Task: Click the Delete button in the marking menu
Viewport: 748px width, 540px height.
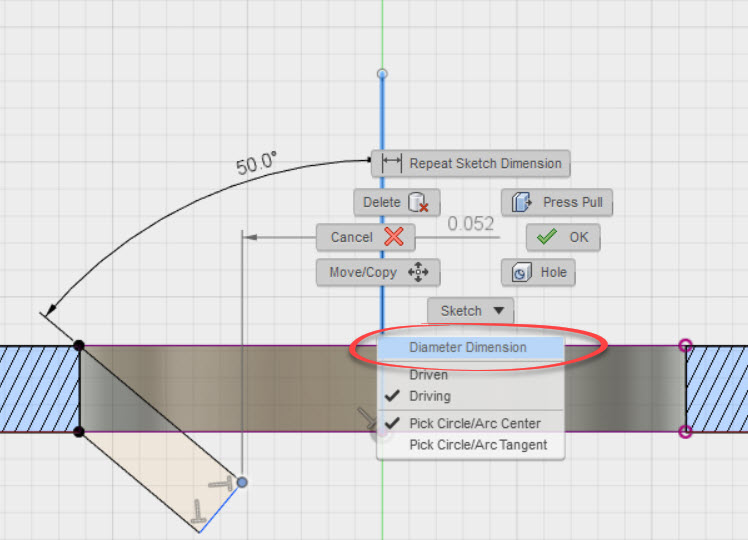Action: coord(396,202)
